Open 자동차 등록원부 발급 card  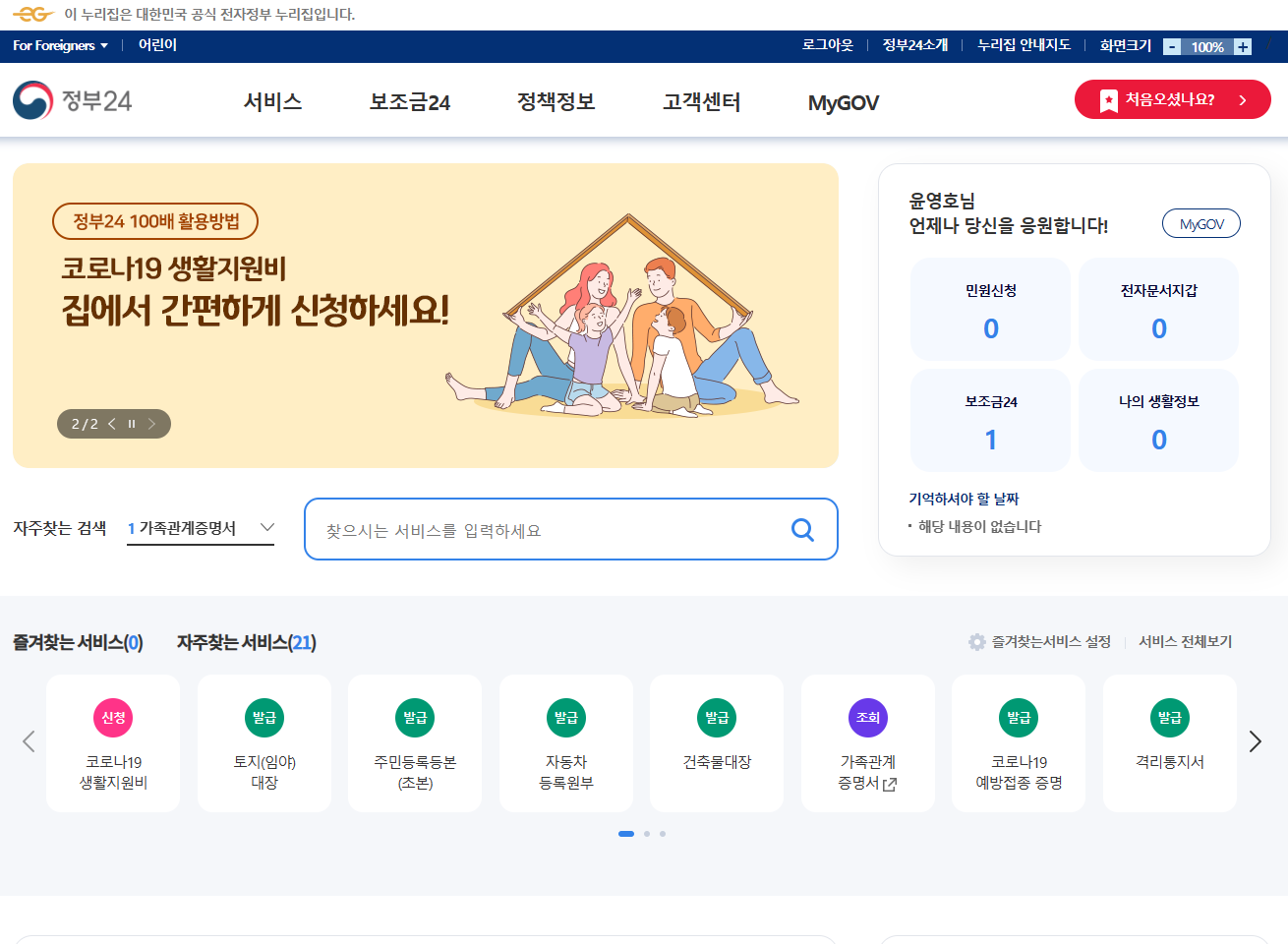[566, 743]
